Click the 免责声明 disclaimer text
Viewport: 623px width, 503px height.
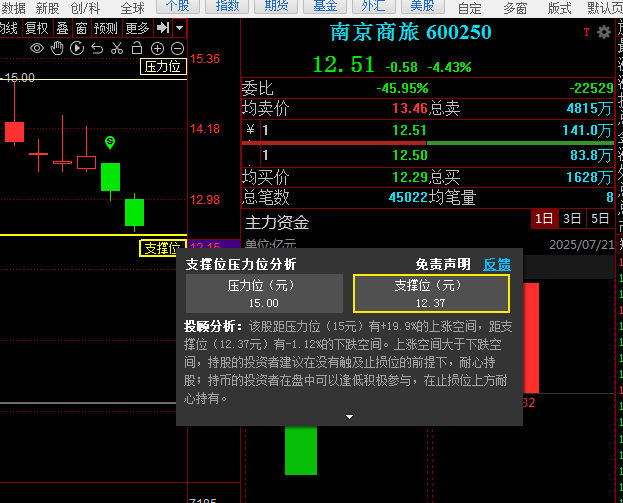443,264
